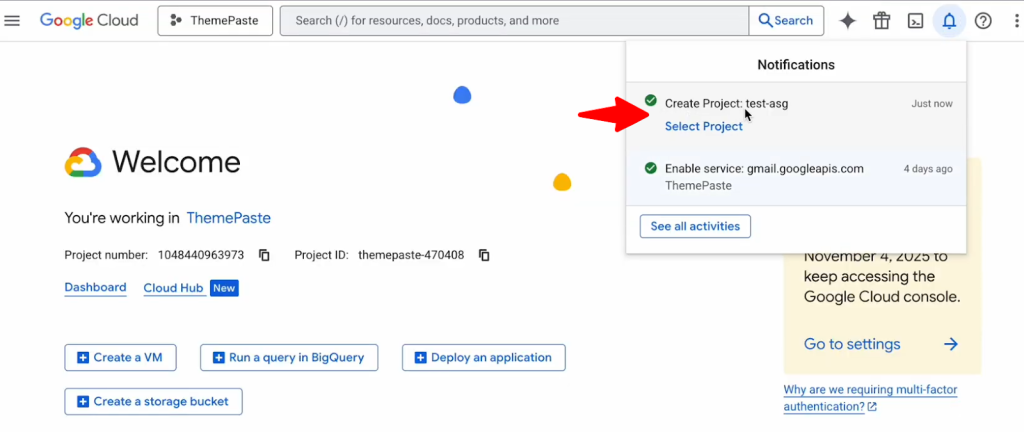Open the help question mark icon
Image resolution: width=1024 pixels, height=432 pixels.
(983, 21)
